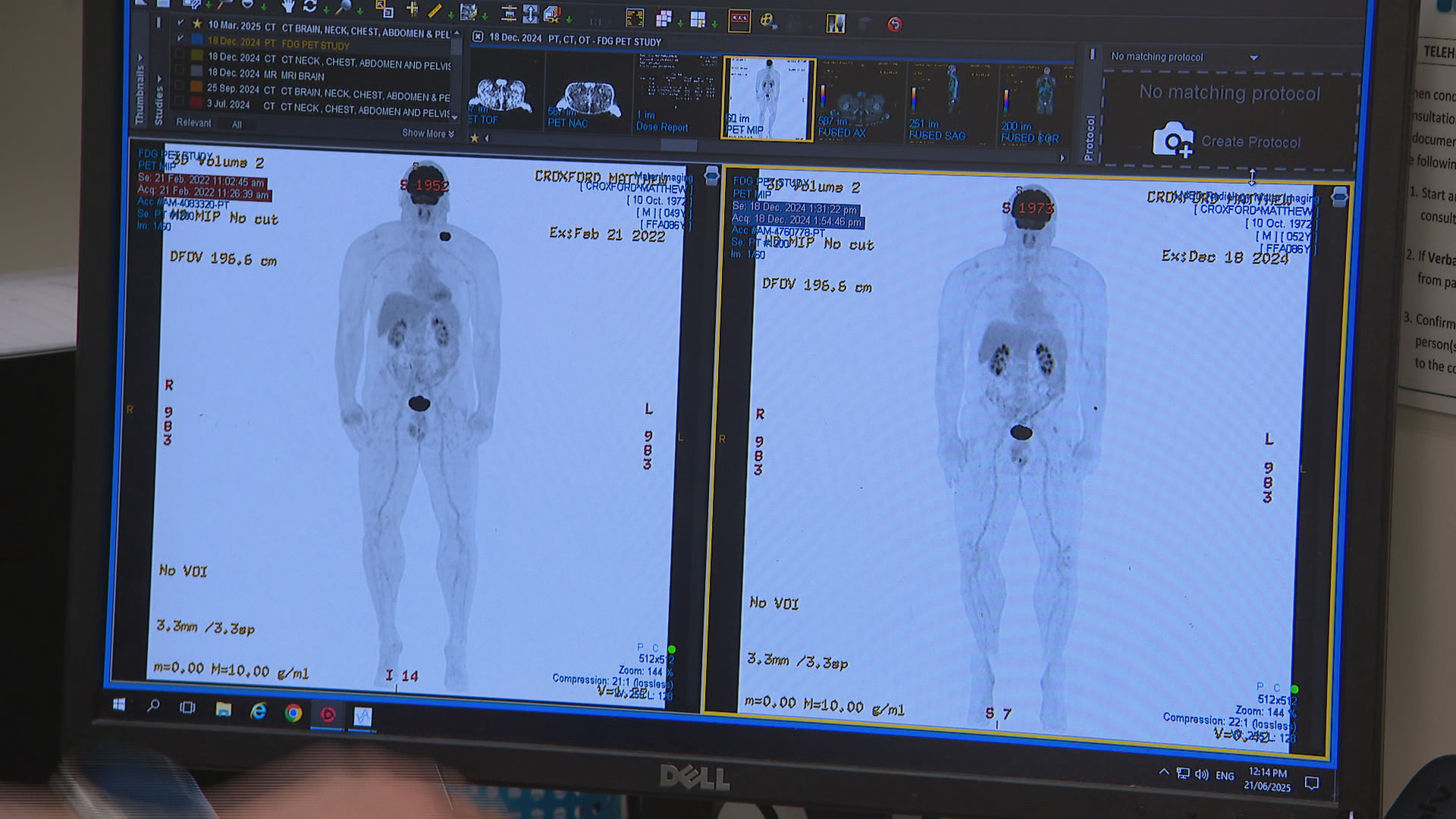Screen dimensions: 1456x819
Task: Select the pan hand tool
Action: (x=288, y=7)
